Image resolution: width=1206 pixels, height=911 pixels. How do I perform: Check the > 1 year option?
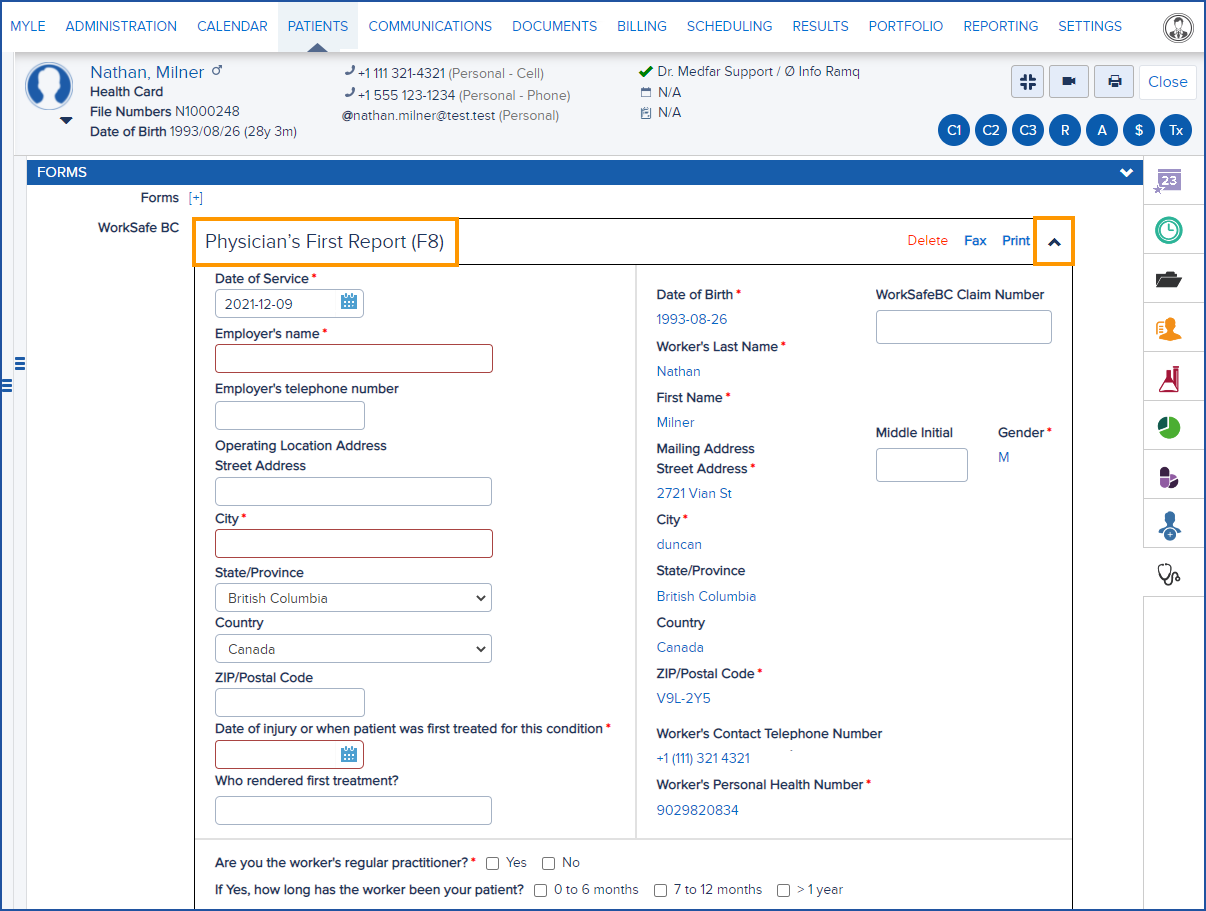coord(783,890)
